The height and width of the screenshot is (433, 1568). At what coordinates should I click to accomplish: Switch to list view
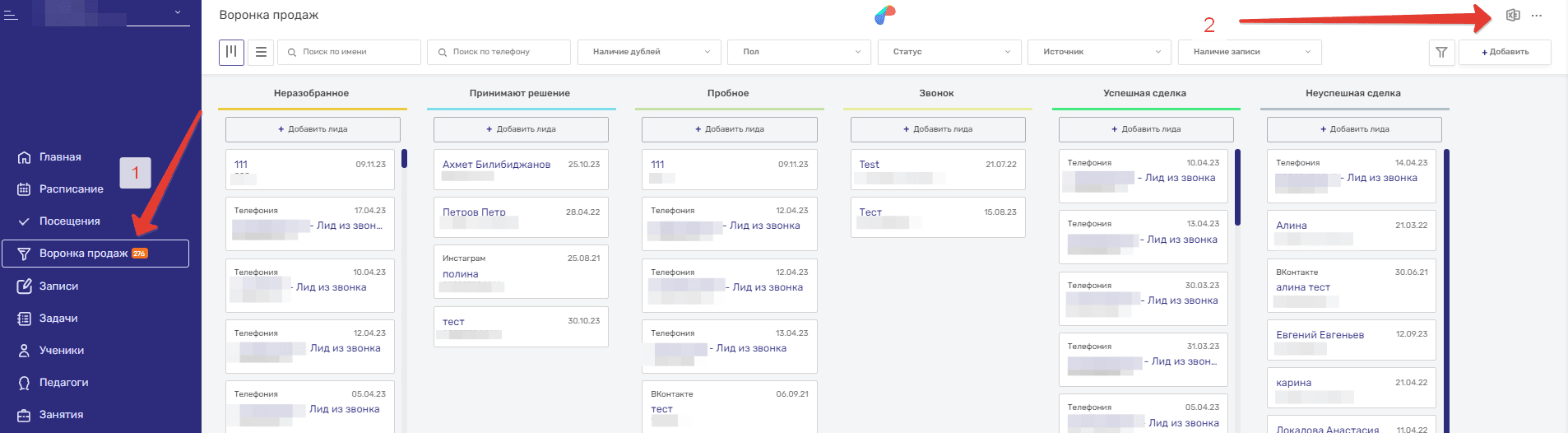click(261, 52)
